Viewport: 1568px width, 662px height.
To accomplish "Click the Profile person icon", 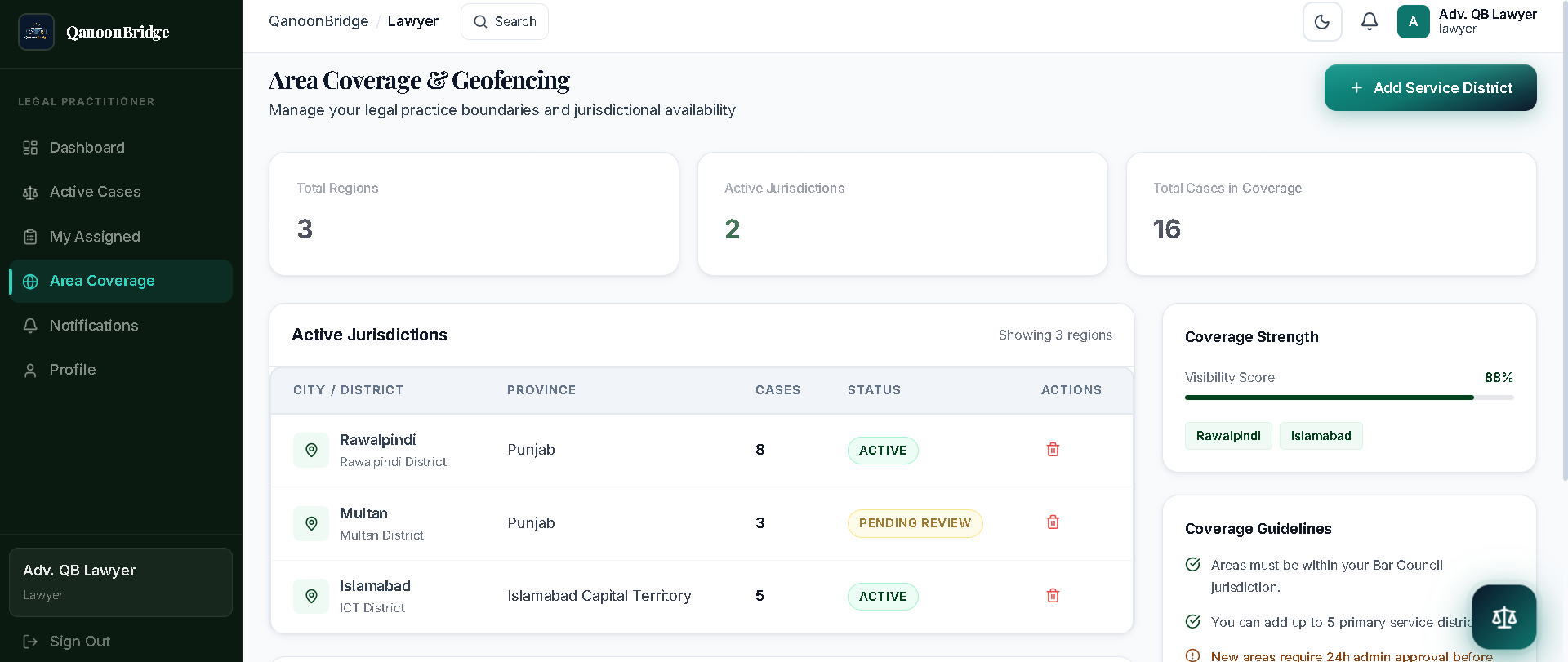I will pos(30,371).
